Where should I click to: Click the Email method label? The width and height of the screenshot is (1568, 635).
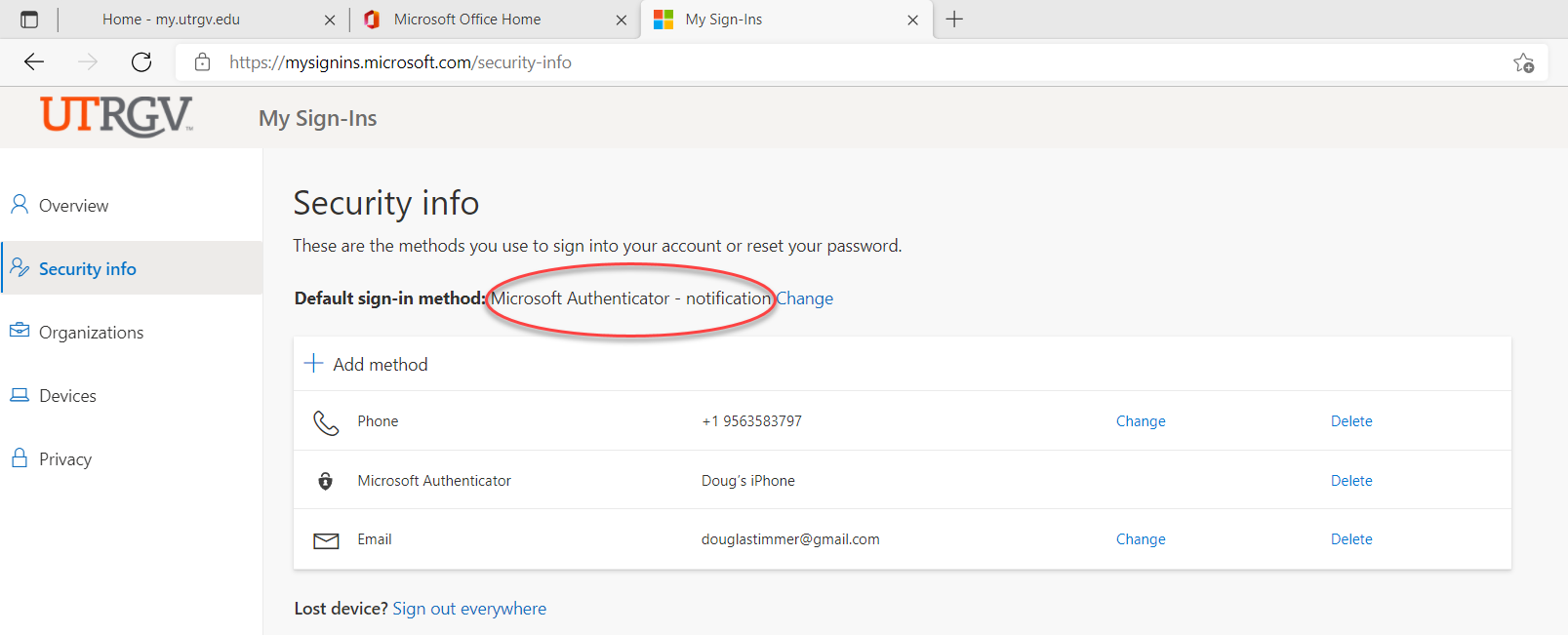point(375,539)
